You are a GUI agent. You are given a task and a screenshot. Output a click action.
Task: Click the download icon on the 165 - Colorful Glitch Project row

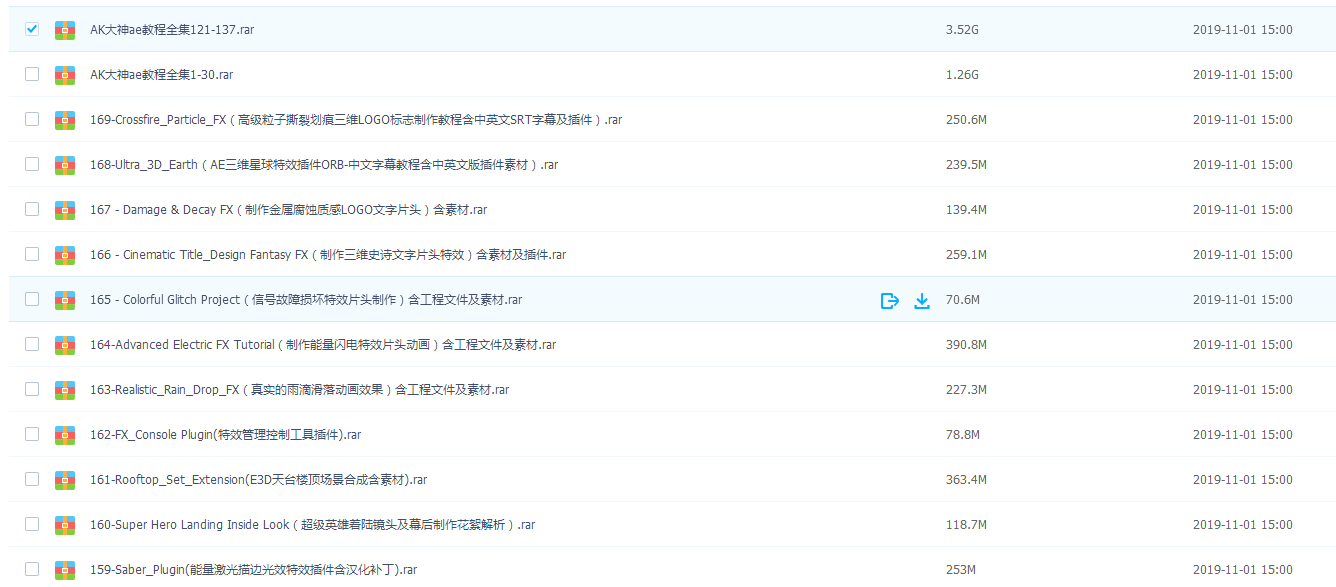922,300
